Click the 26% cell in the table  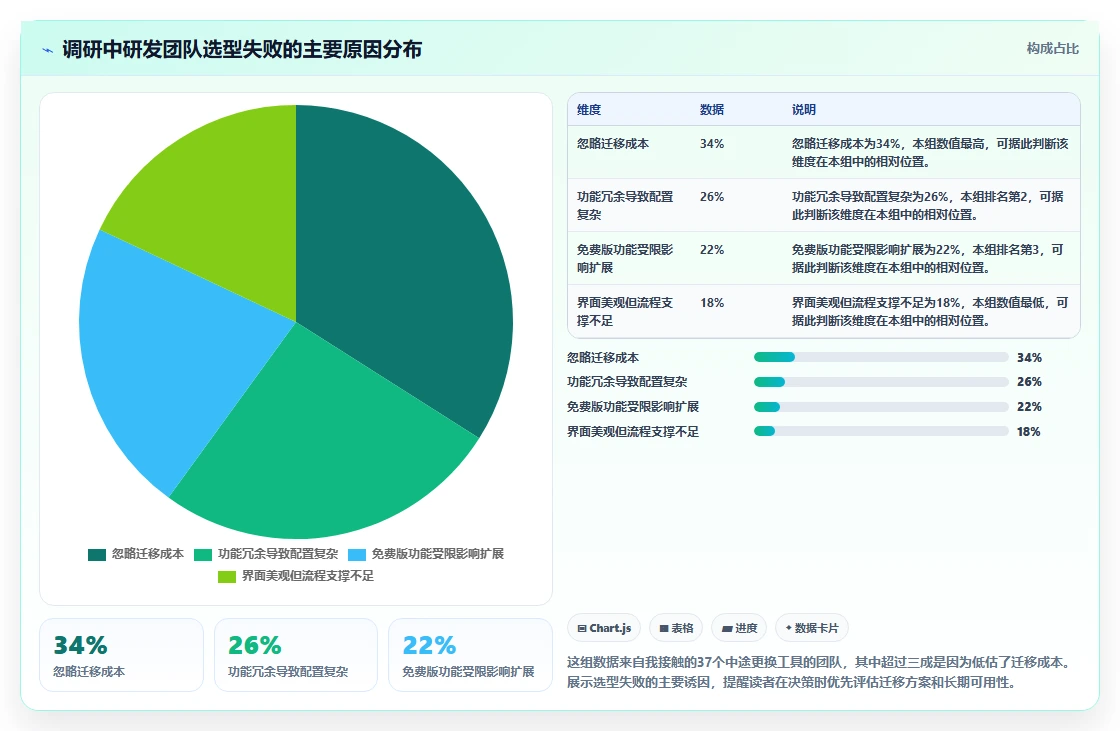711,197
